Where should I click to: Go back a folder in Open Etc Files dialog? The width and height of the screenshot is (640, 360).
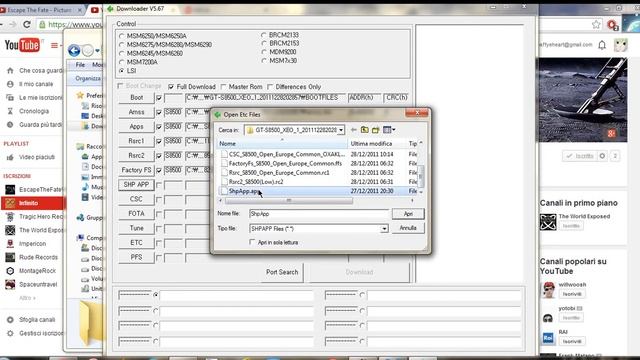[353, 130]
